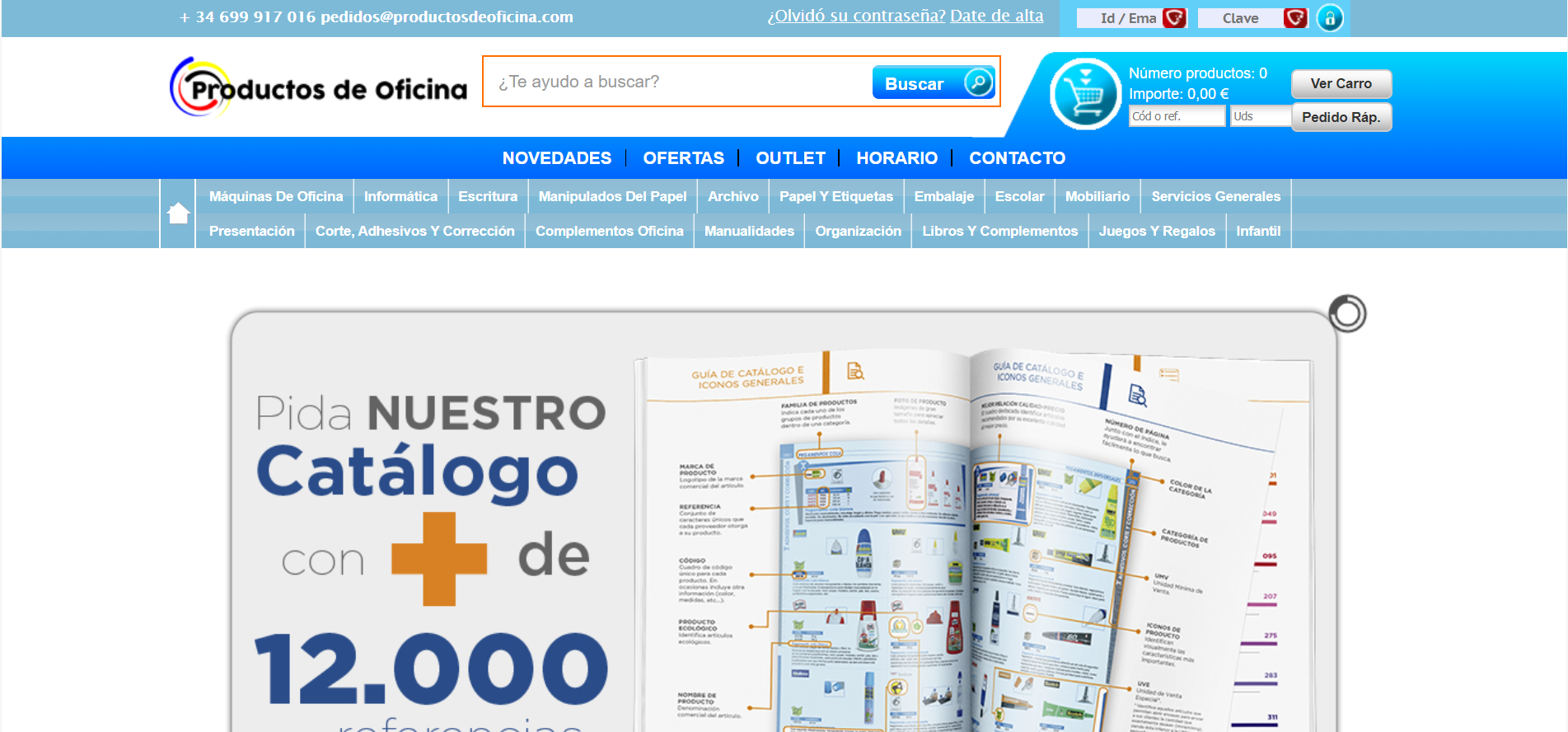Click the home icon in category bar
This screenshot has height=732, width=1568.
[x=178, y=213]
